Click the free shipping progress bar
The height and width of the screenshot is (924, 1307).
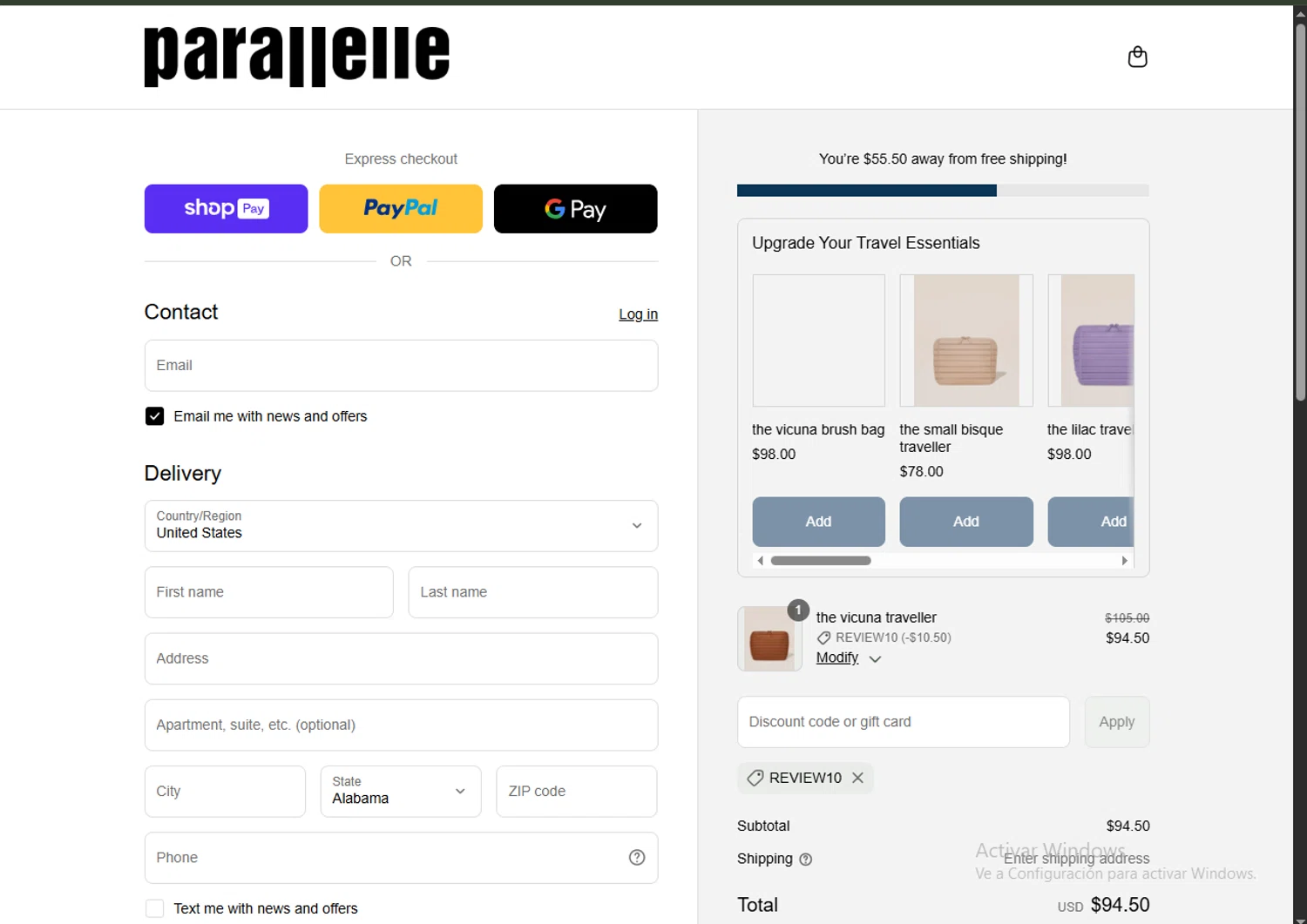pos(943,191)
